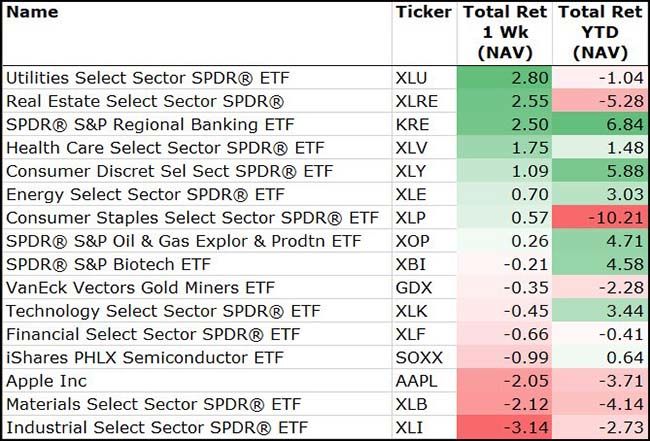
Task: Click the -2.12 weekly return cell
Action: point(504,404)
